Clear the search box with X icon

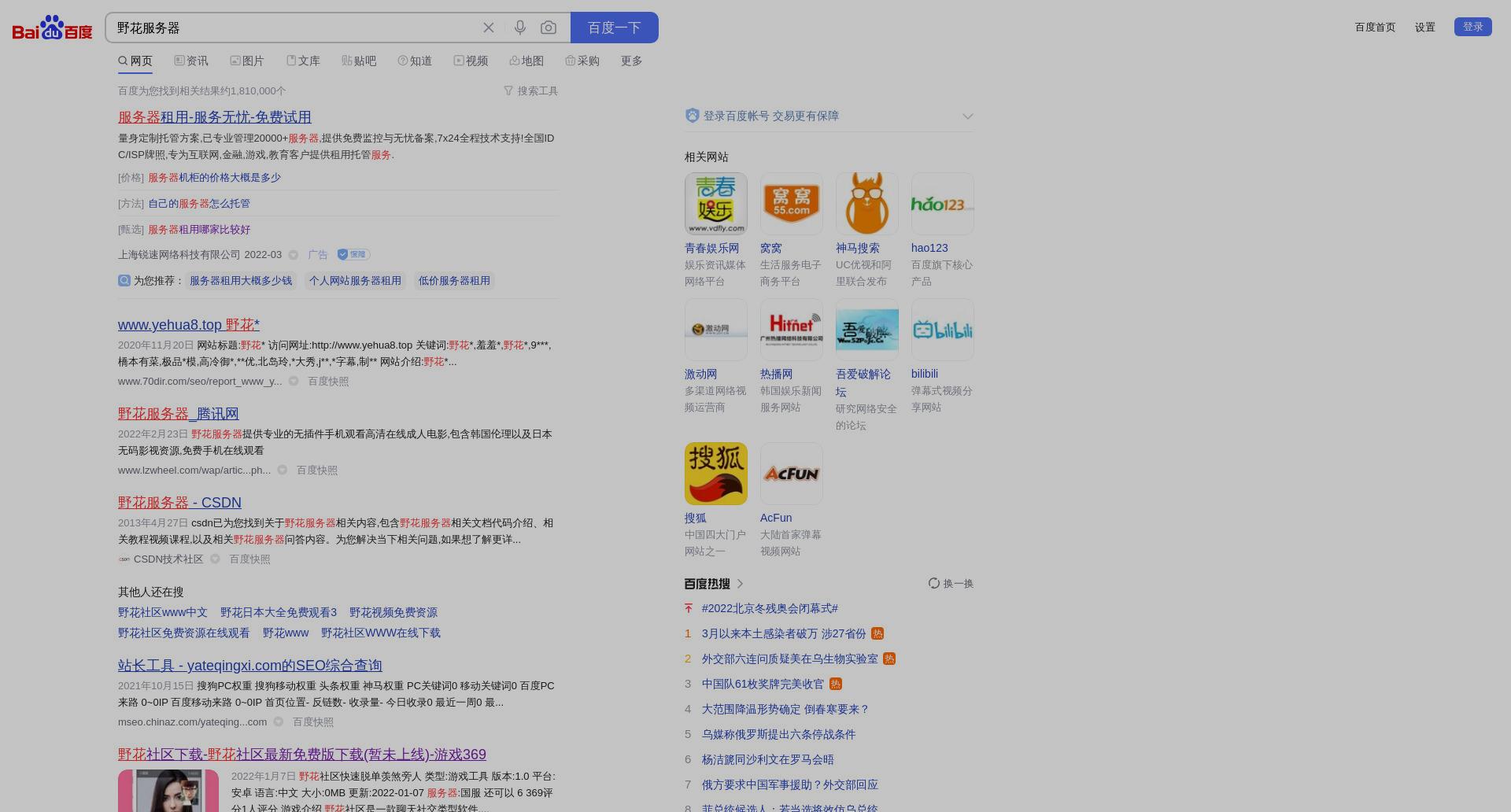pos(489,28)
